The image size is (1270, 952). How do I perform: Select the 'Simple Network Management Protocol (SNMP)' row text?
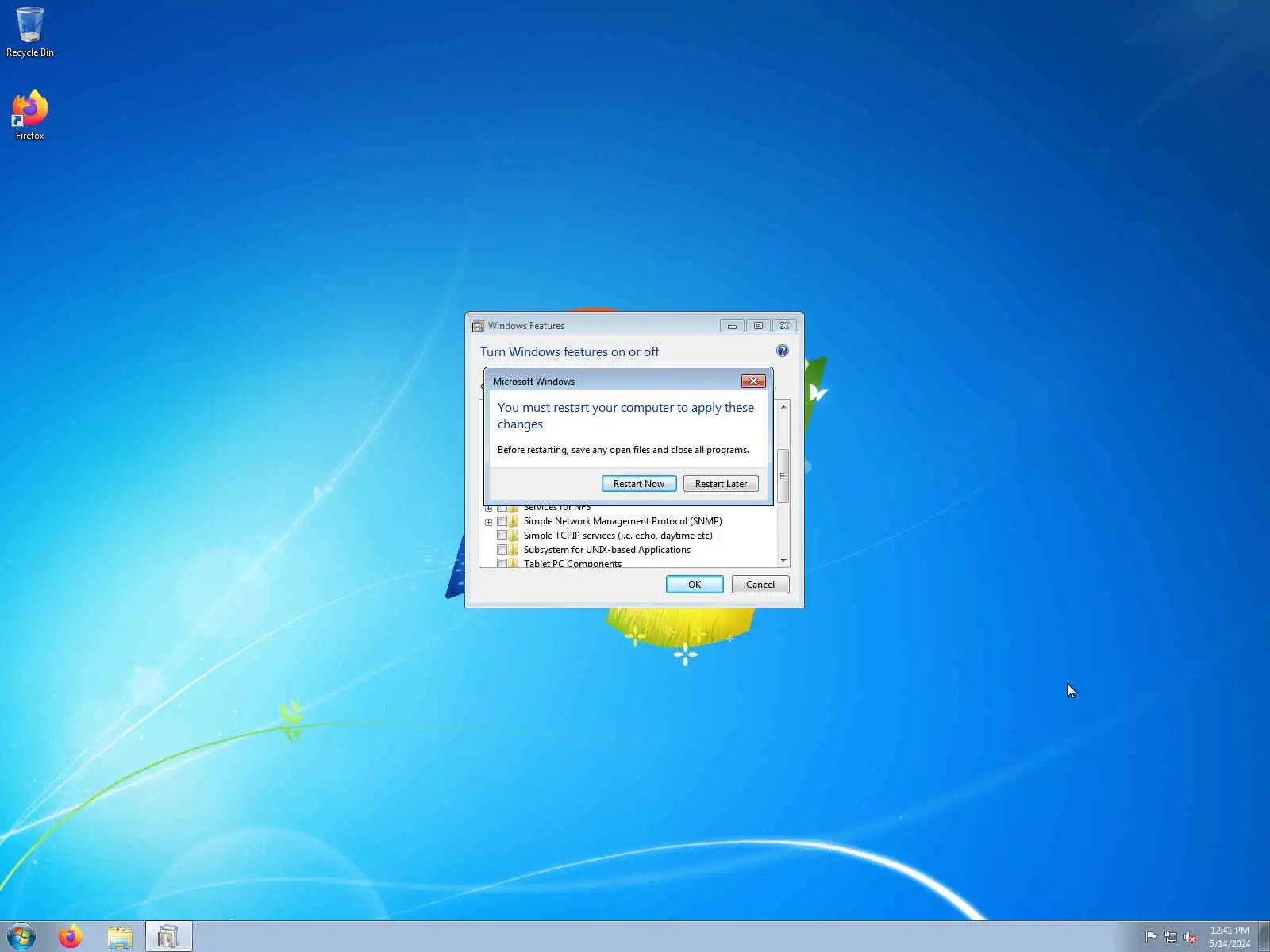(623, 521)
